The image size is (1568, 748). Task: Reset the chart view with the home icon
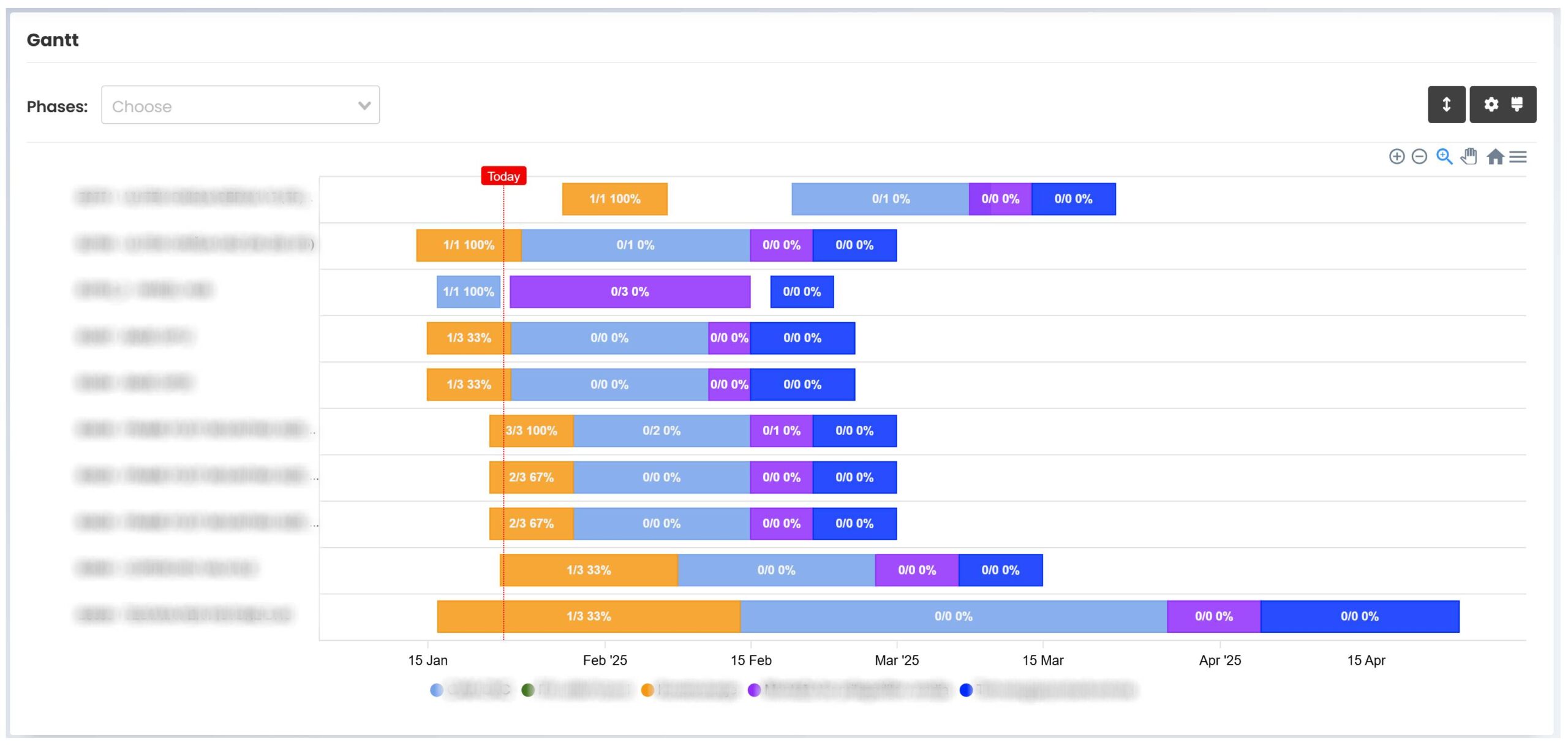(1494, 157)
